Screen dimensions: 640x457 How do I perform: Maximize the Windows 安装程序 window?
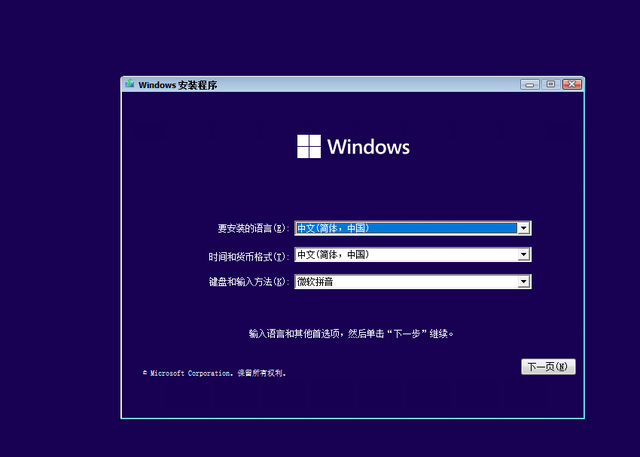tap(551, 84)
